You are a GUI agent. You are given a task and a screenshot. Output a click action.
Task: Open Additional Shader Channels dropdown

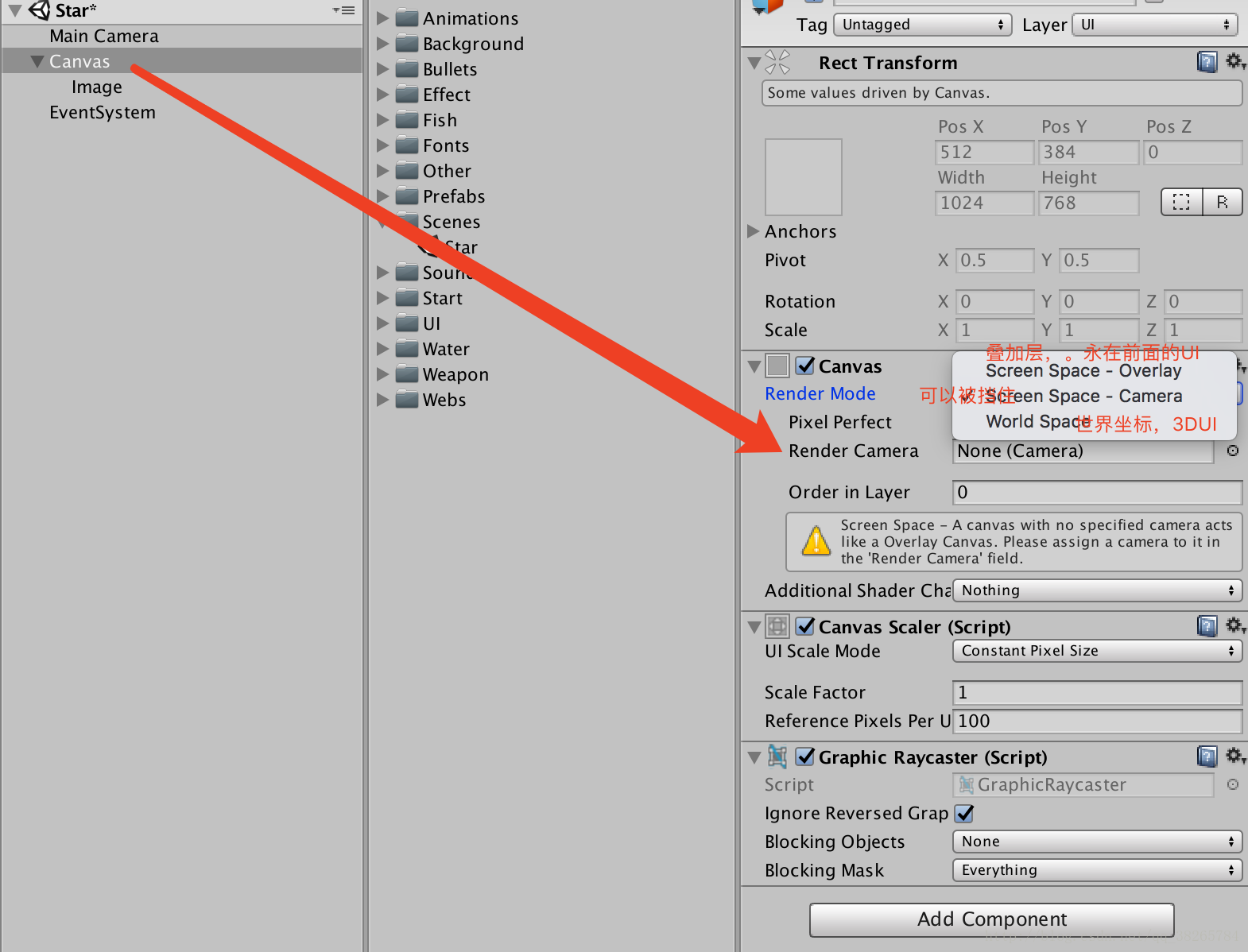(x=1097, y=590)
